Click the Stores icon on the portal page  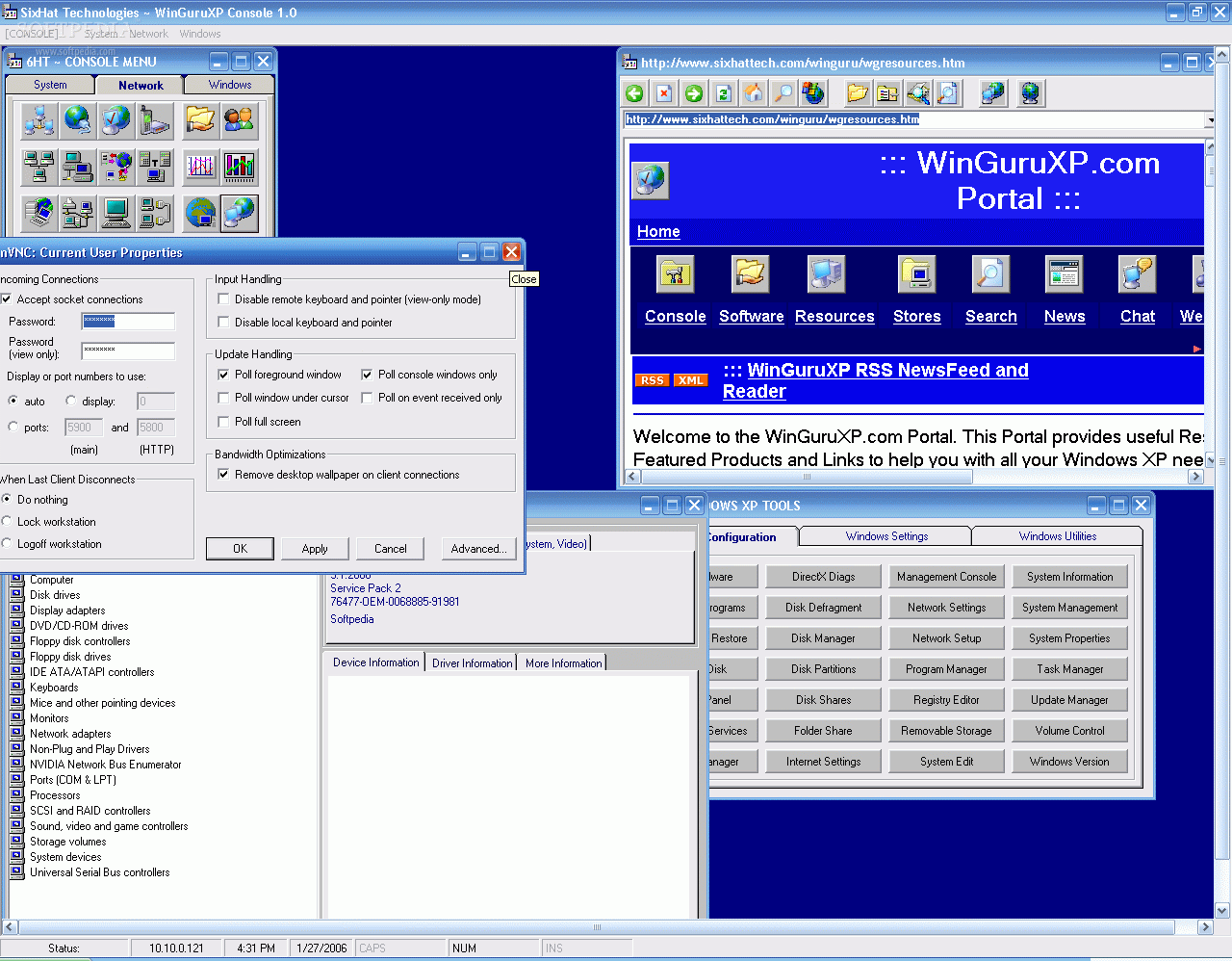coord(916,274)
